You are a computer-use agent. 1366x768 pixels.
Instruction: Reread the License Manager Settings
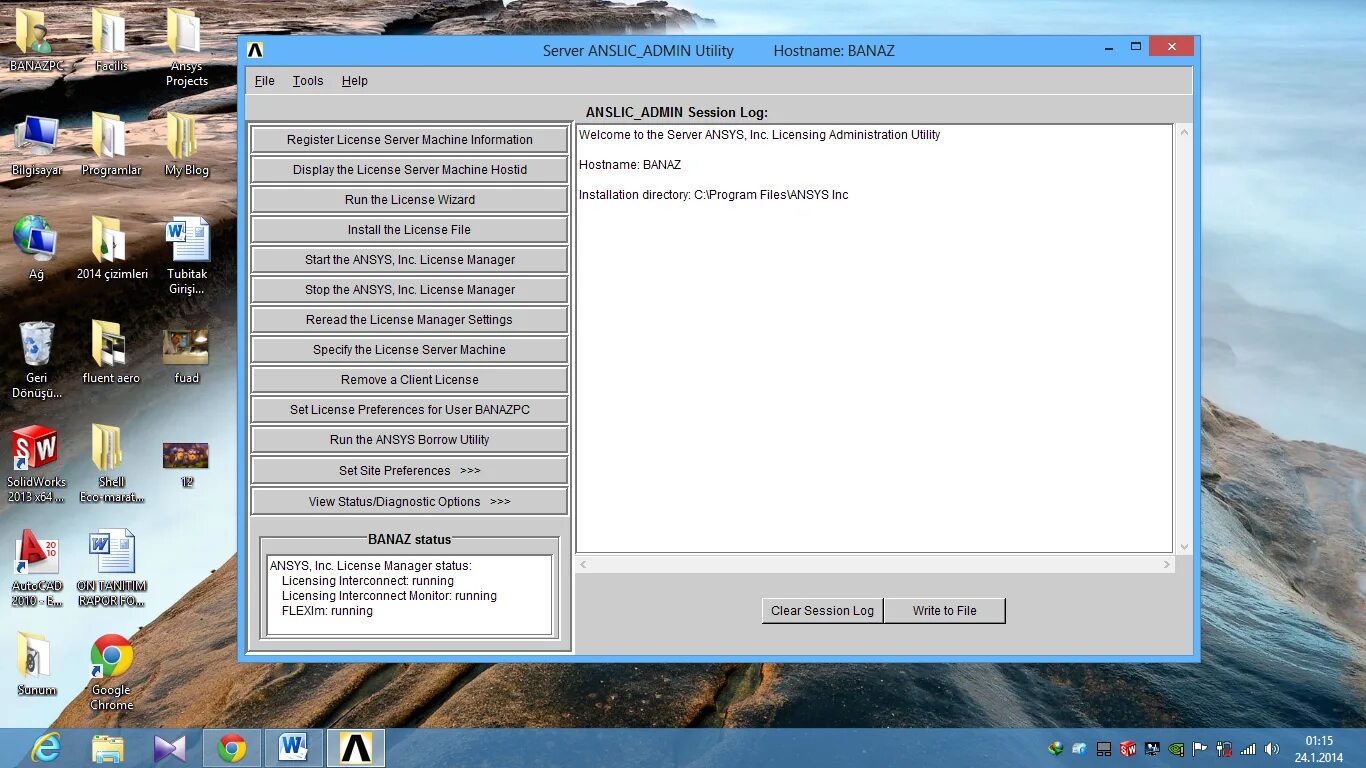(409, 320)
